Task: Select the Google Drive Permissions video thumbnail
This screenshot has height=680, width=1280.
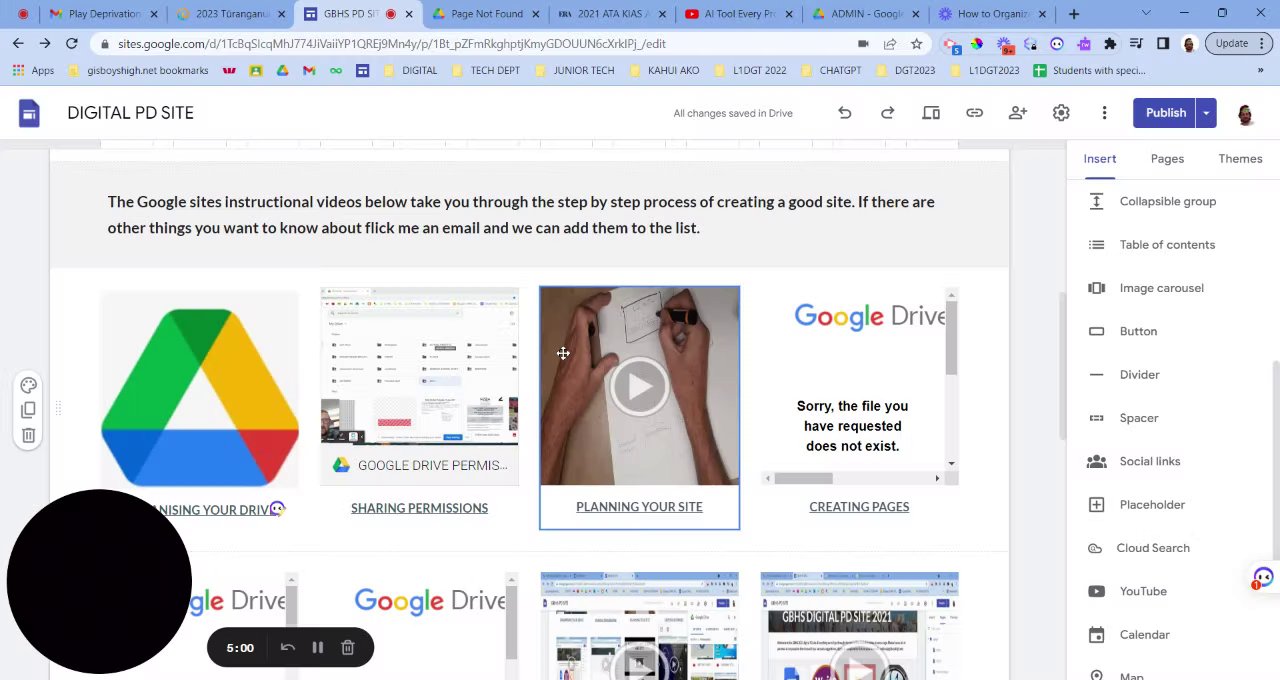Action: 420,387
